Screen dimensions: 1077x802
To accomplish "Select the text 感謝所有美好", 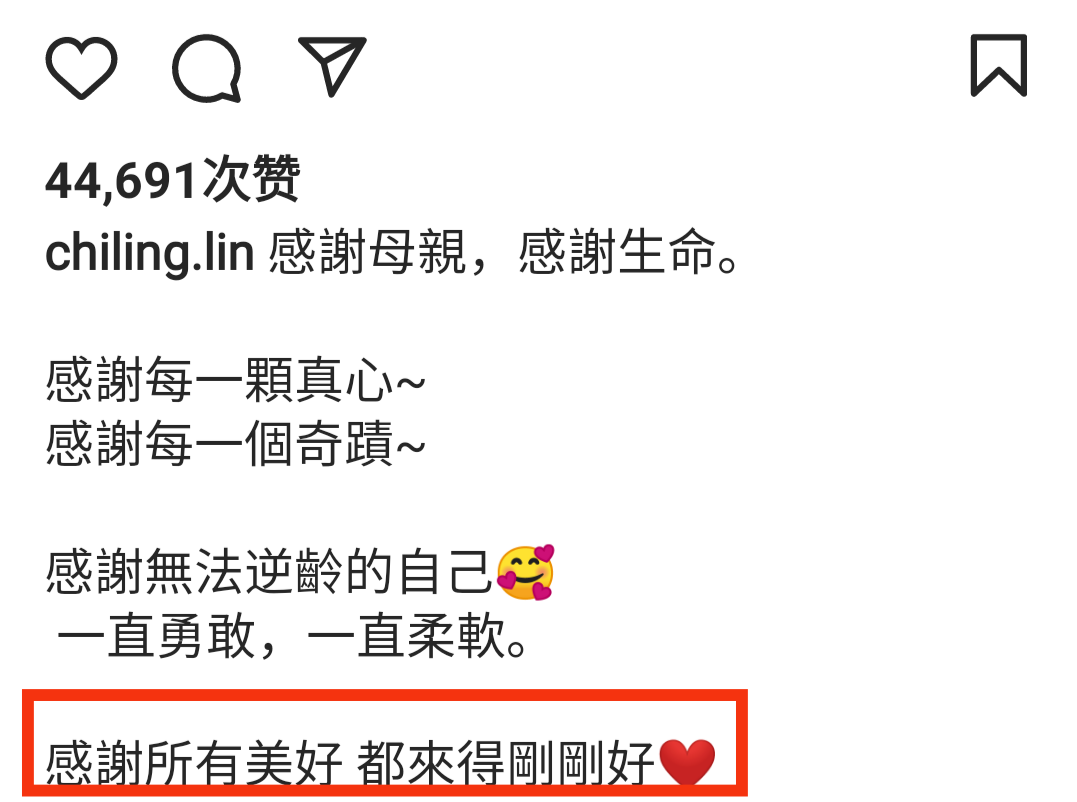I will [194, 763].
